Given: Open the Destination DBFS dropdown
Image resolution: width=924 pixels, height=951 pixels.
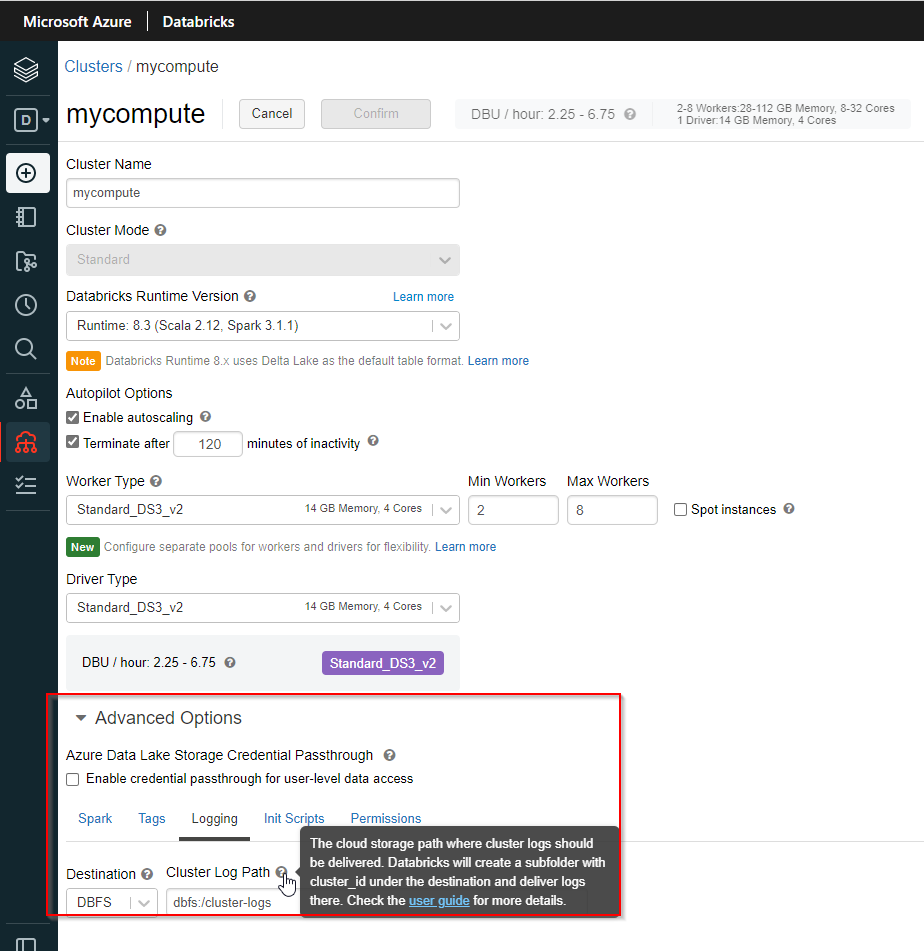Looking at the screenshot, I should tap(112, 902).
